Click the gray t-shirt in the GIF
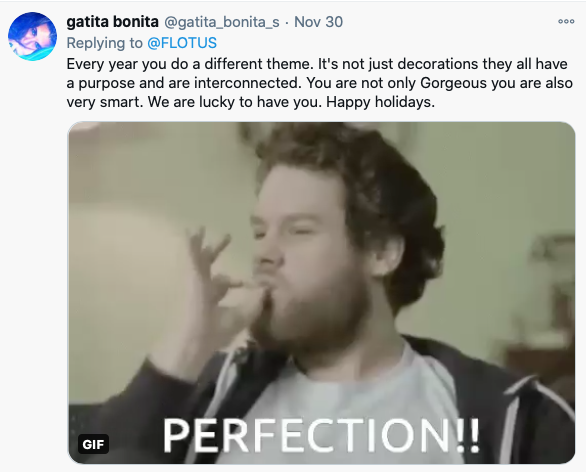This screenshot has height=472, width=586. 336,396
